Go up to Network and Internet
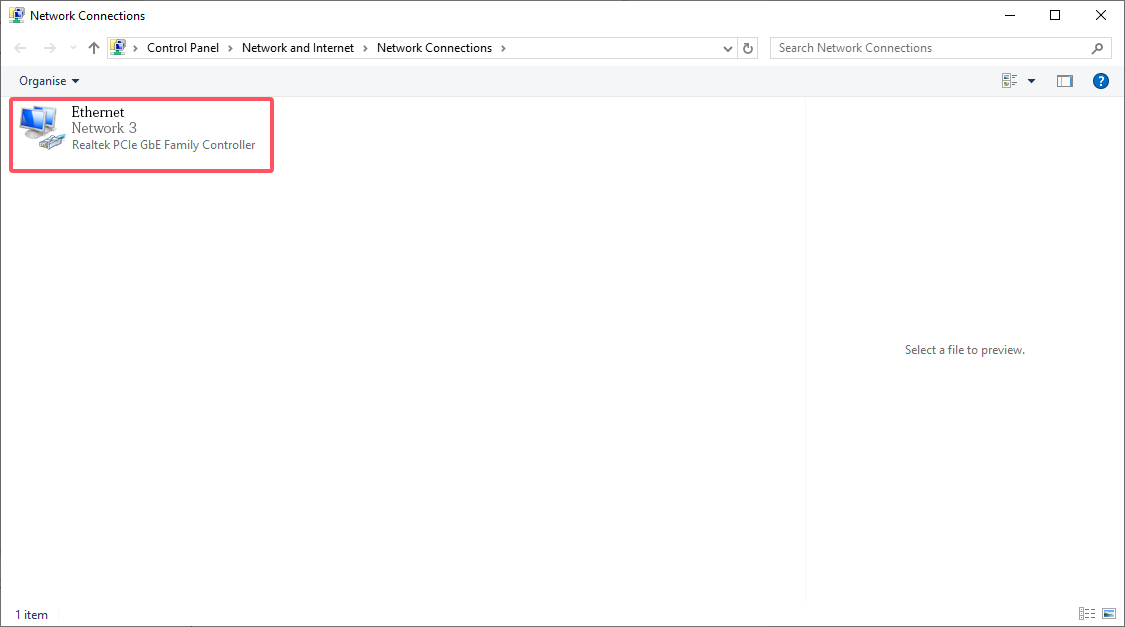Viewport: 1125px width, 627px height. click(x=94, y=48)
